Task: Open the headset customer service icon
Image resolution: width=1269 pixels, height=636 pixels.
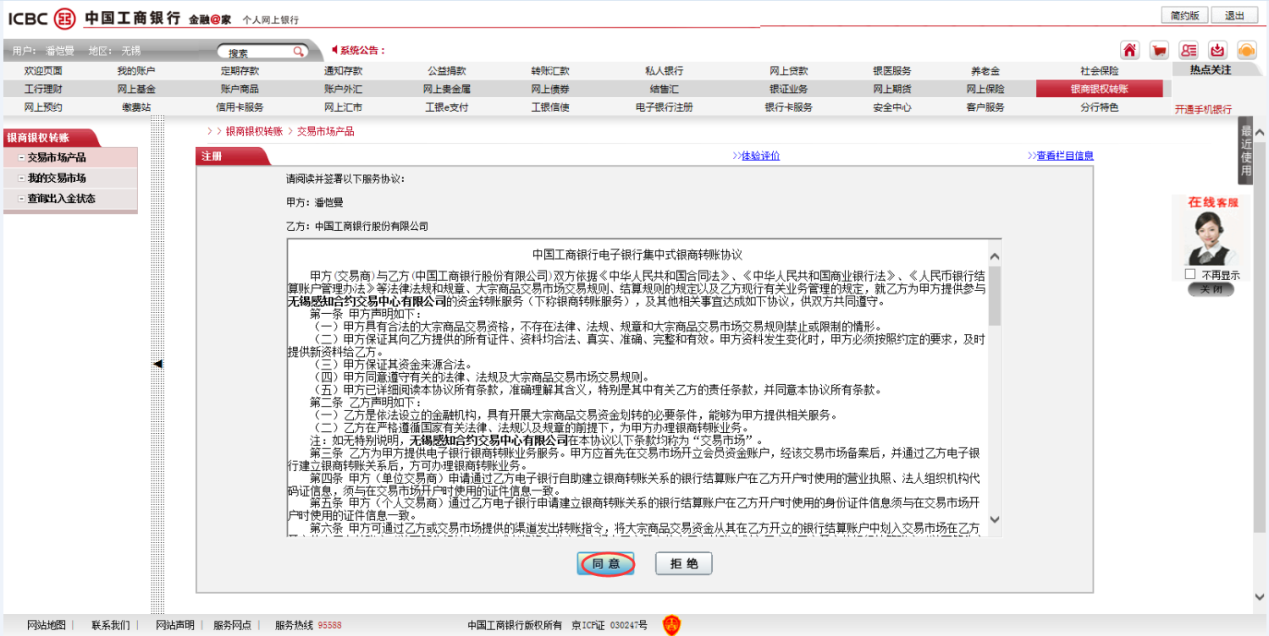Action: (x=1246, y=50)
